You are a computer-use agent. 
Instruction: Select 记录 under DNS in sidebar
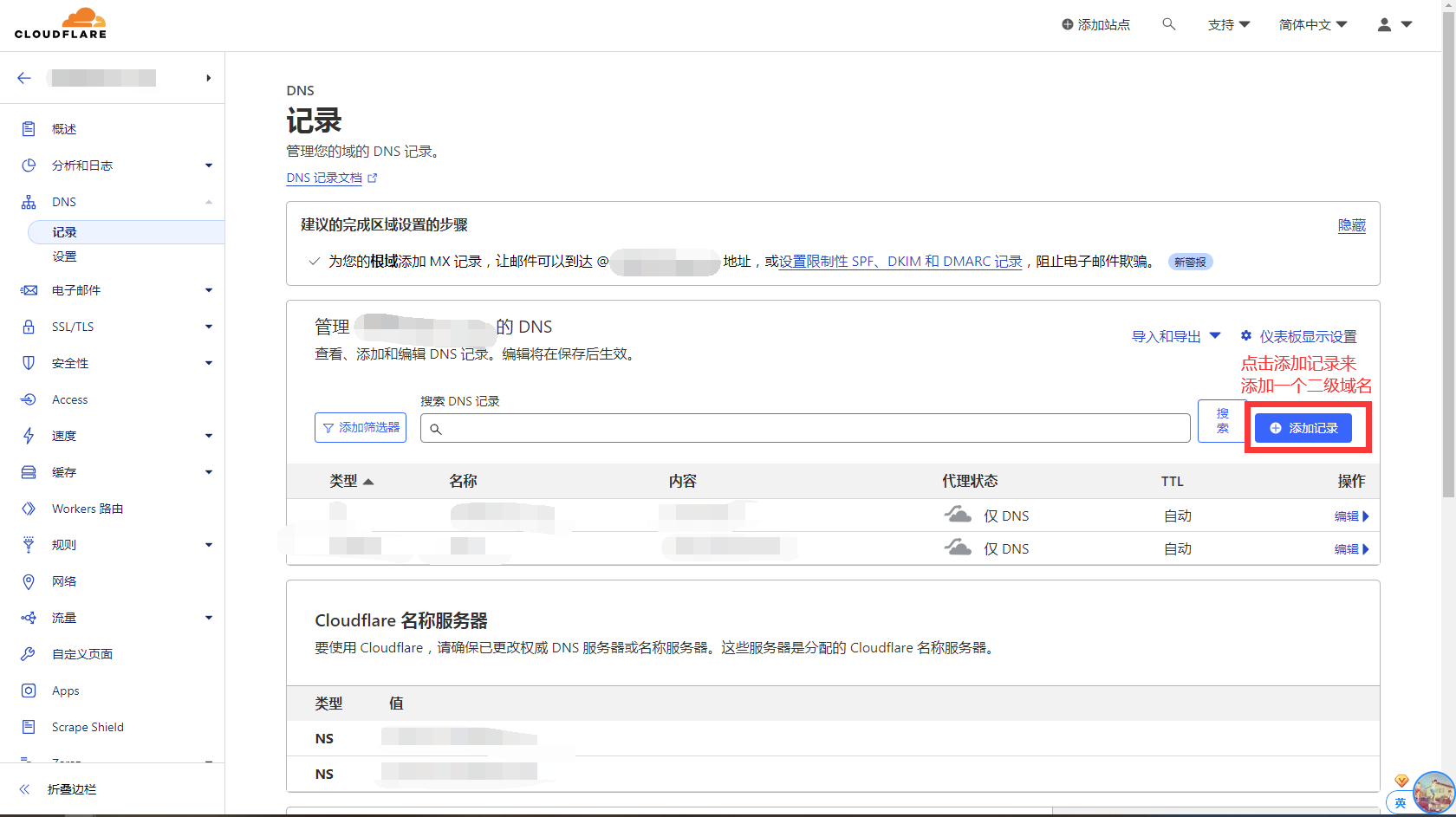click(x=127, y=232)
